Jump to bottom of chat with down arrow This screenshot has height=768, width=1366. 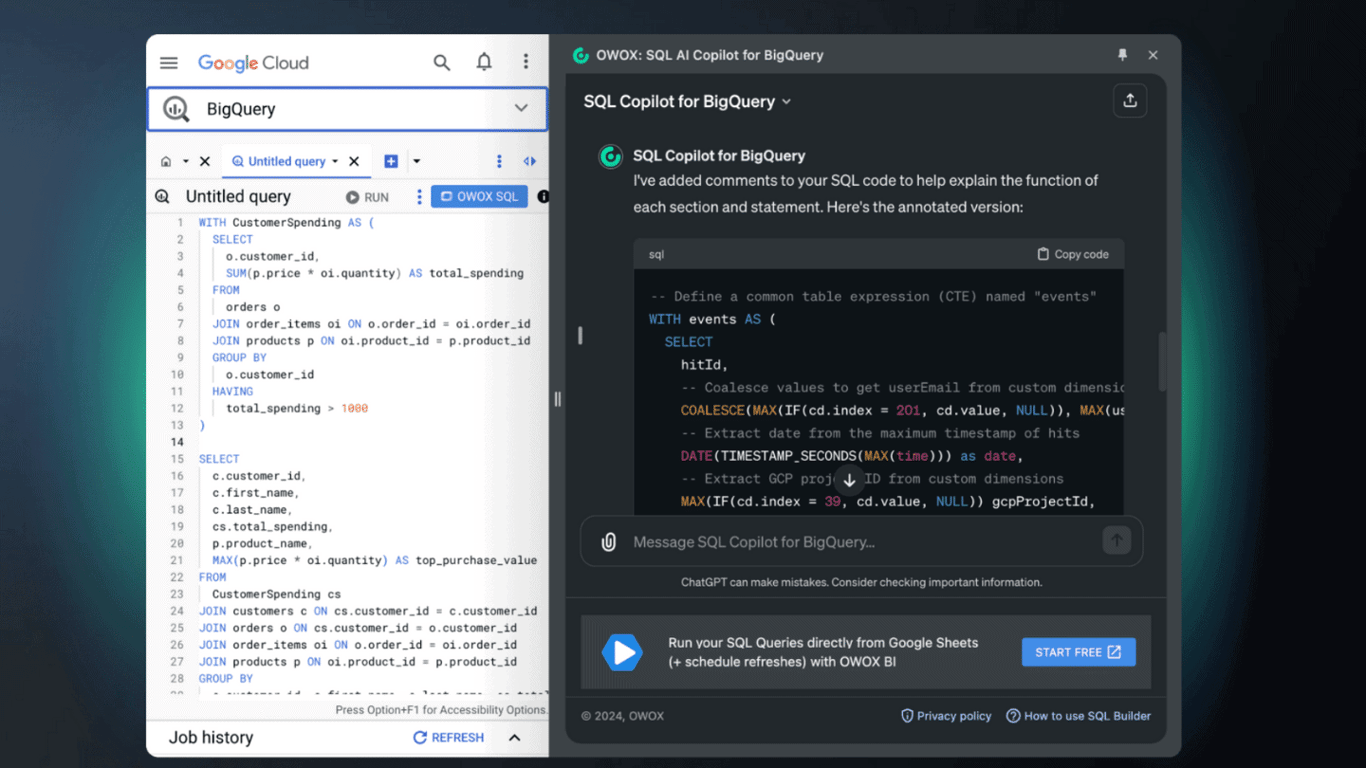[849, 480]
